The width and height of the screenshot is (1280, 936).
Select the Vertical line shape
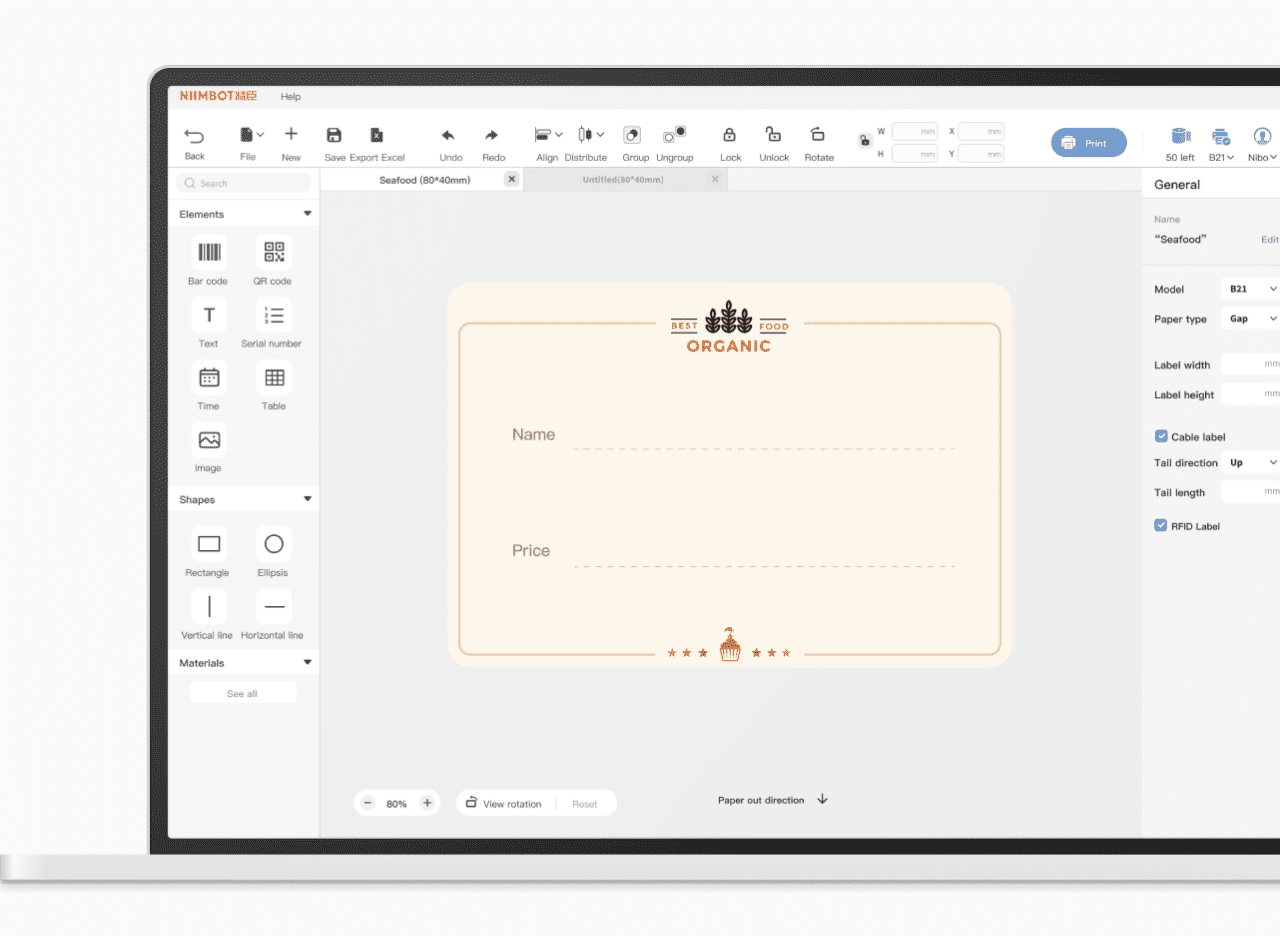point(208,606)
